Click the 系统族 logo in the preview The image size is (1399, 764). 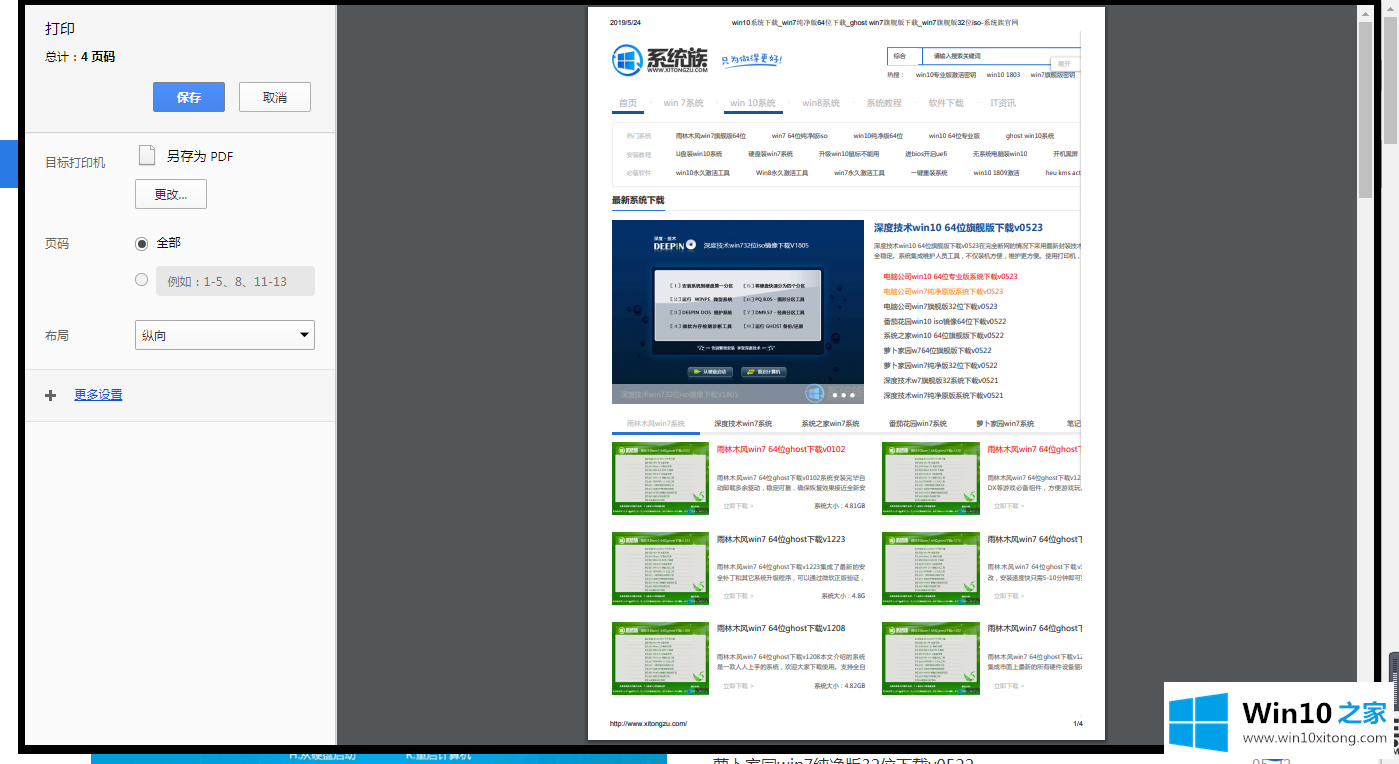(x=661, y=60)
